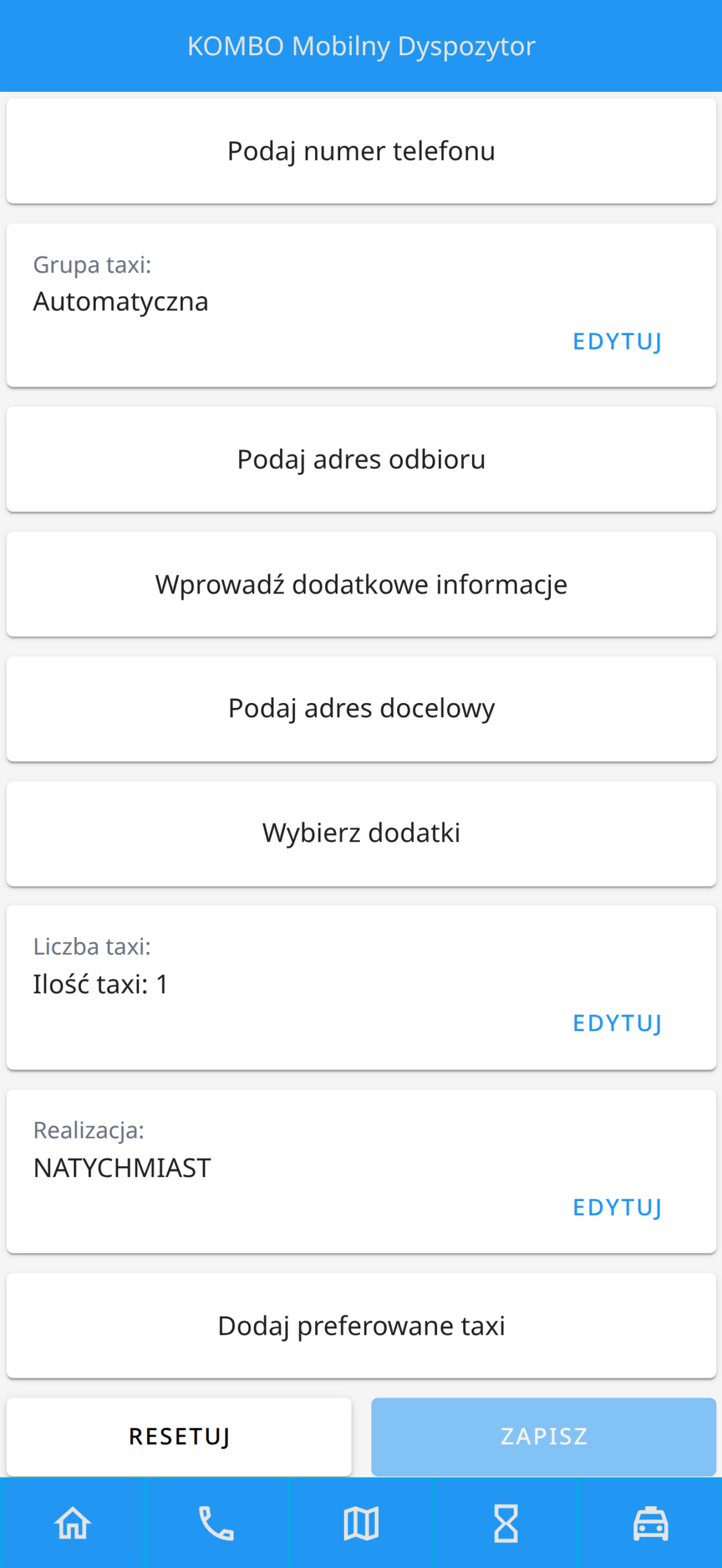Open the Podaj adres odbioru field
722x1568 pixels.
point(361,459)
